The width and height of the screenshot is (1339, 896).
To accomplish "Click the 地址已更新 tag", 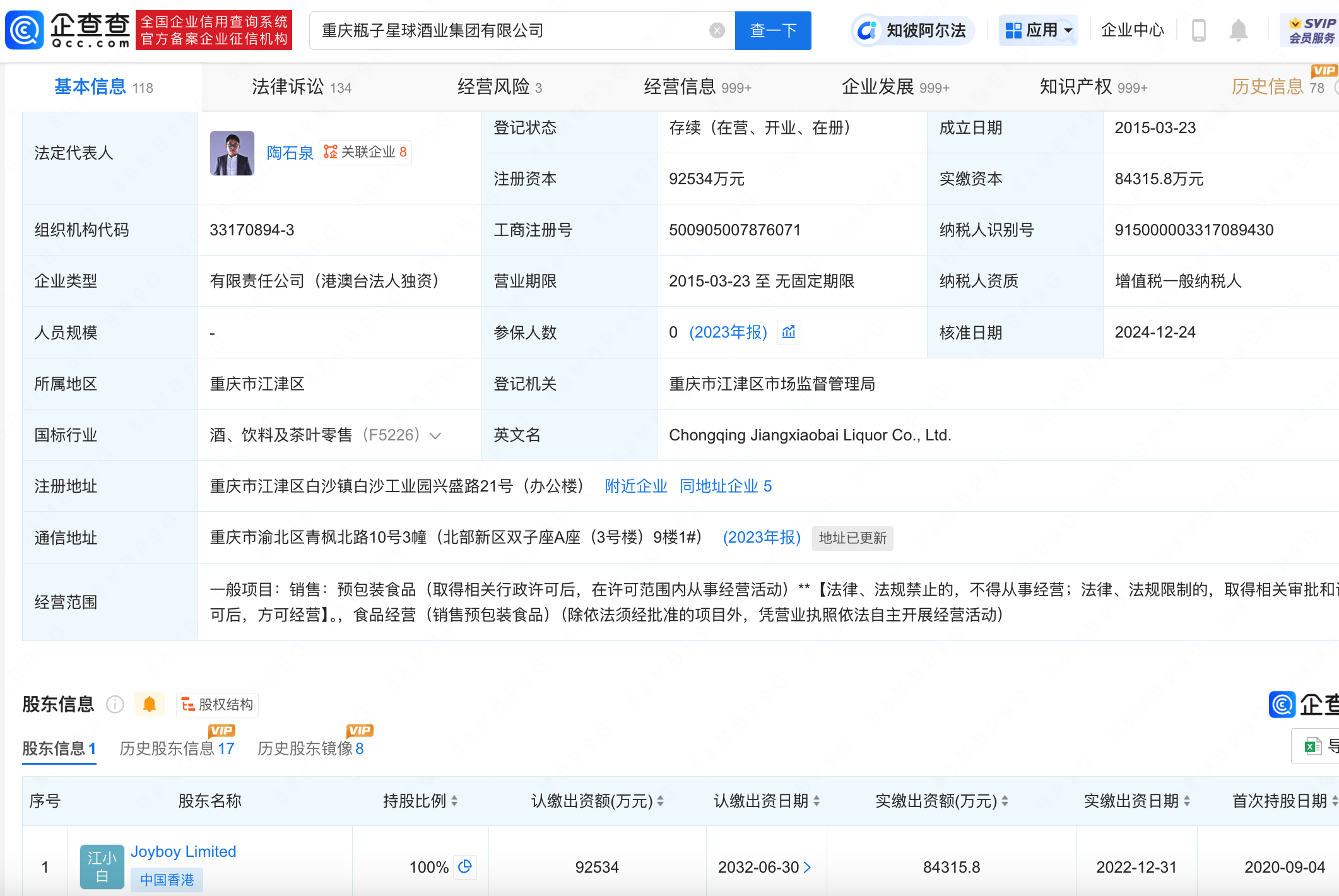I will 852,538.
